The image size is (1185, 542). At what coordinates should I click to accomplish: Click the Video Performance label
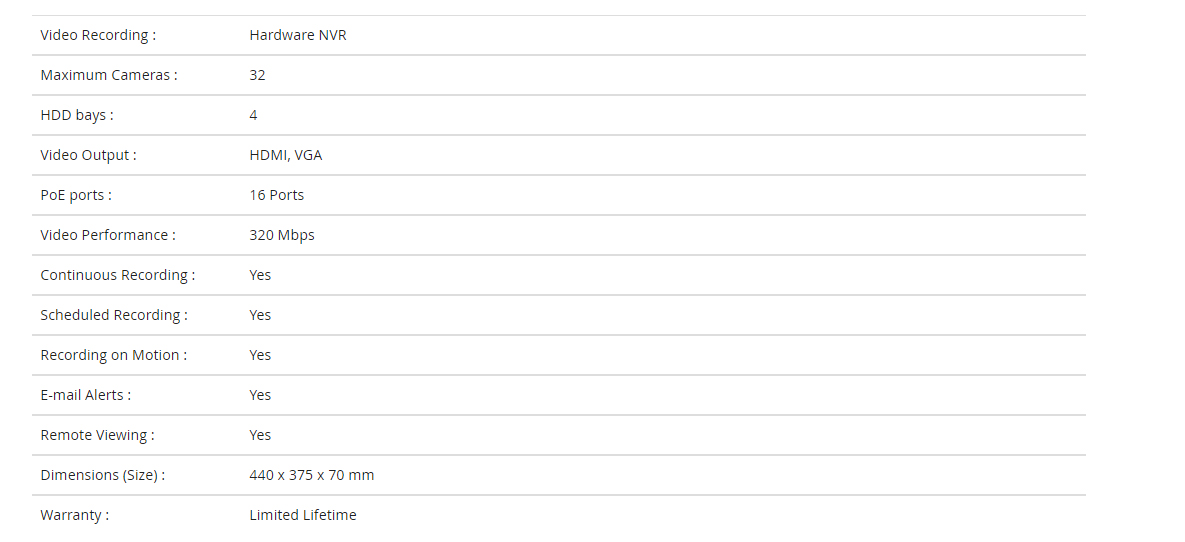pos(108,236)
